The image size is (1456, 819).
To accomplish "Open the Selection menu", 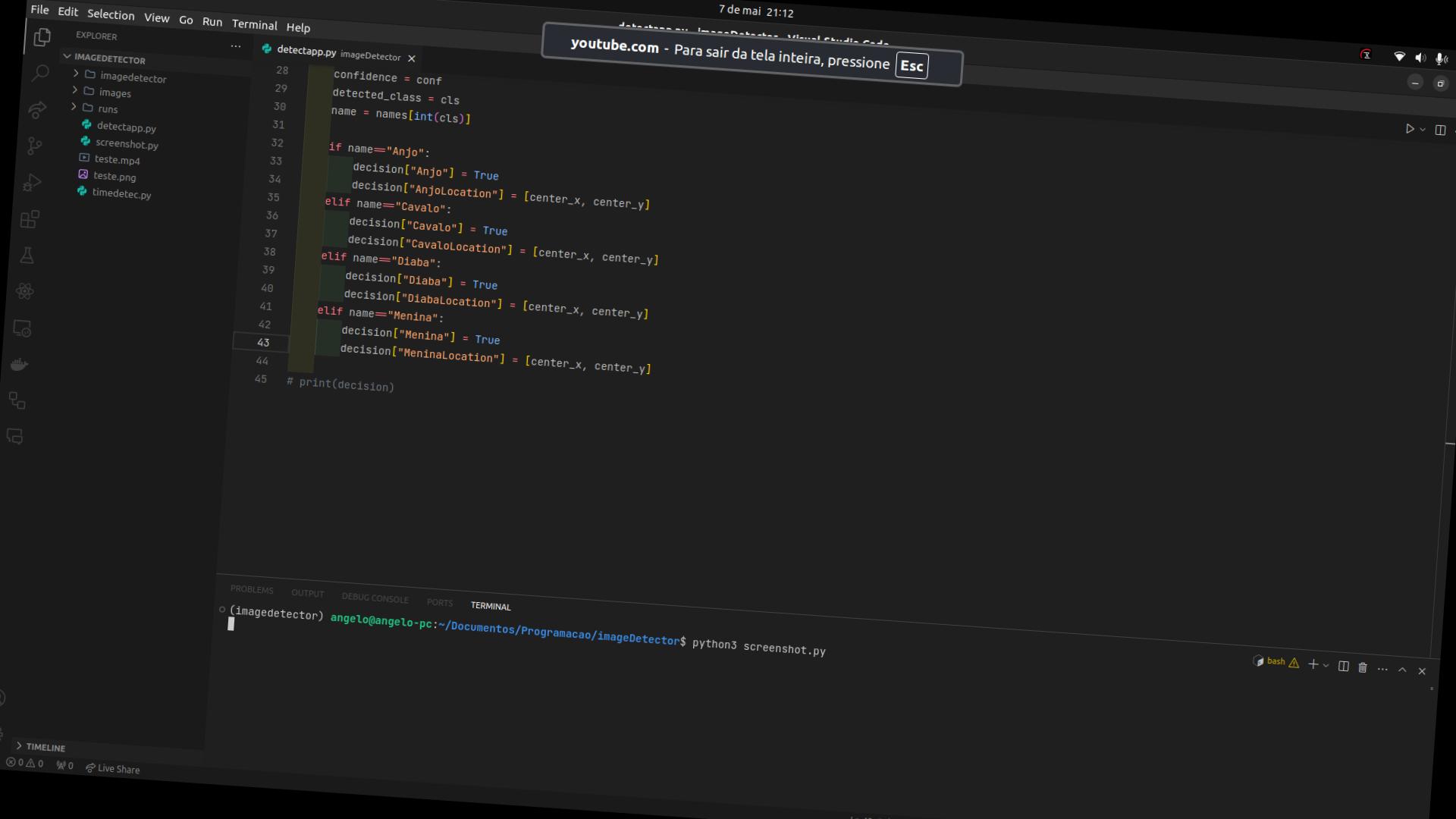I will point(111,14).
